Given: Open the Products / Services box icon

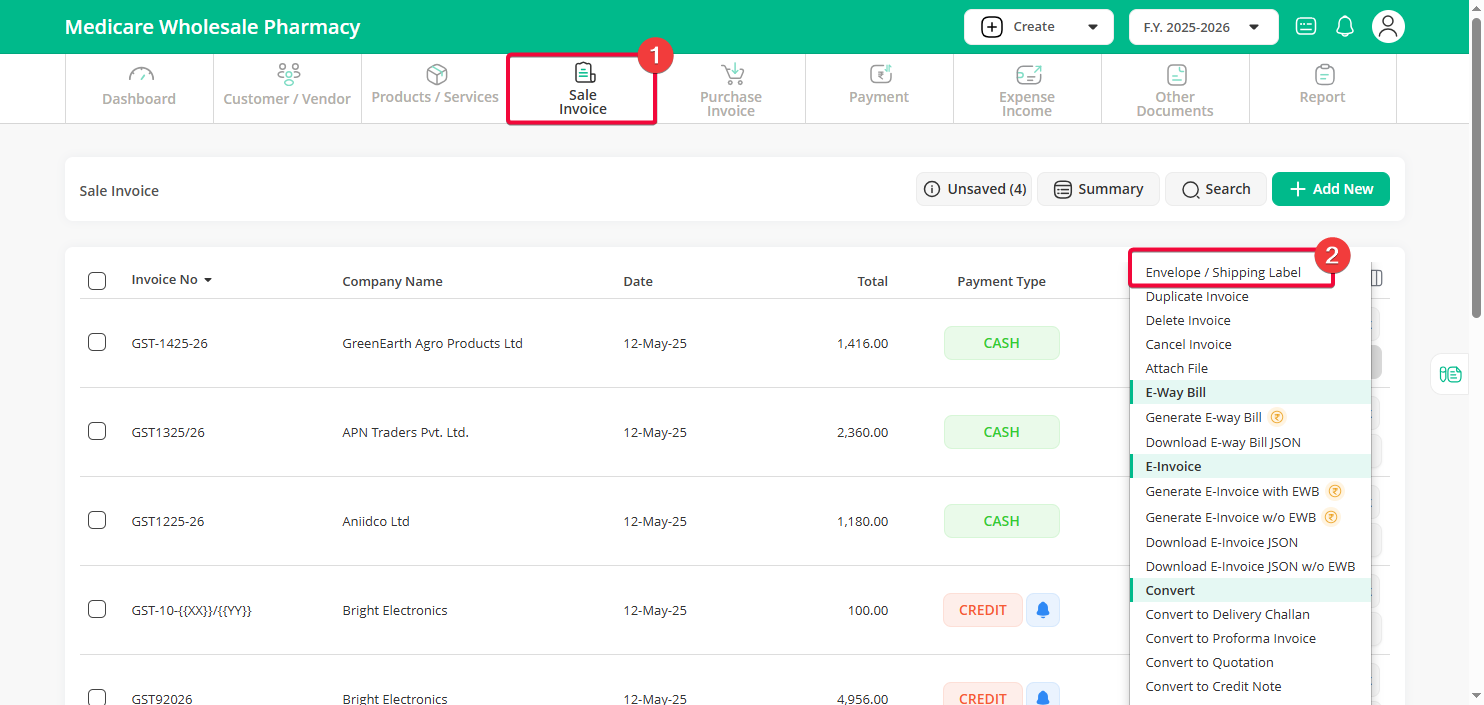Looking at the screenshot, I should (436, 75).
